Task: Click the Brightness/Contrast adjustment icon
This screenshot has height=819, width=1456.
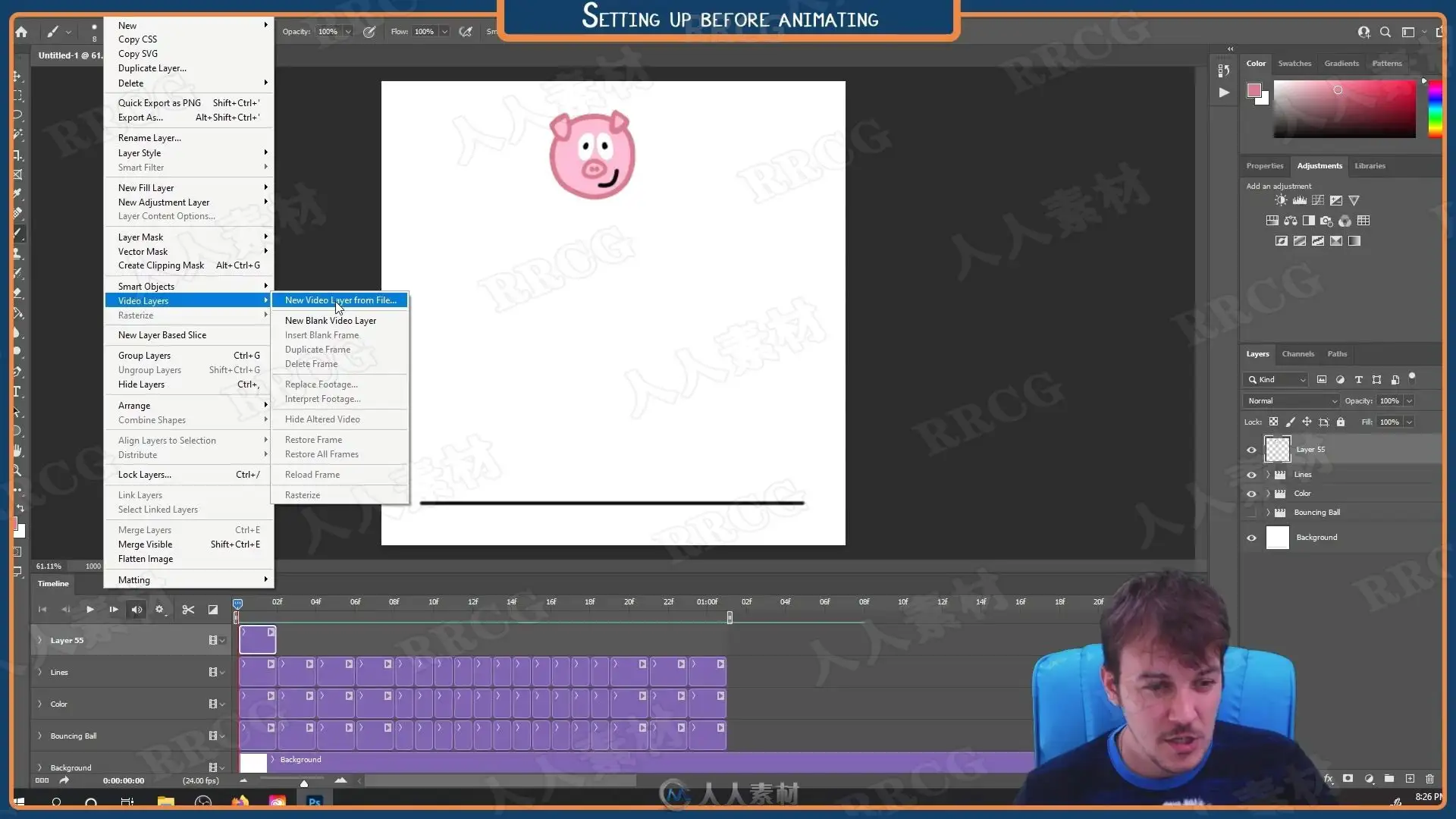Action: [x=1281, y=200]
